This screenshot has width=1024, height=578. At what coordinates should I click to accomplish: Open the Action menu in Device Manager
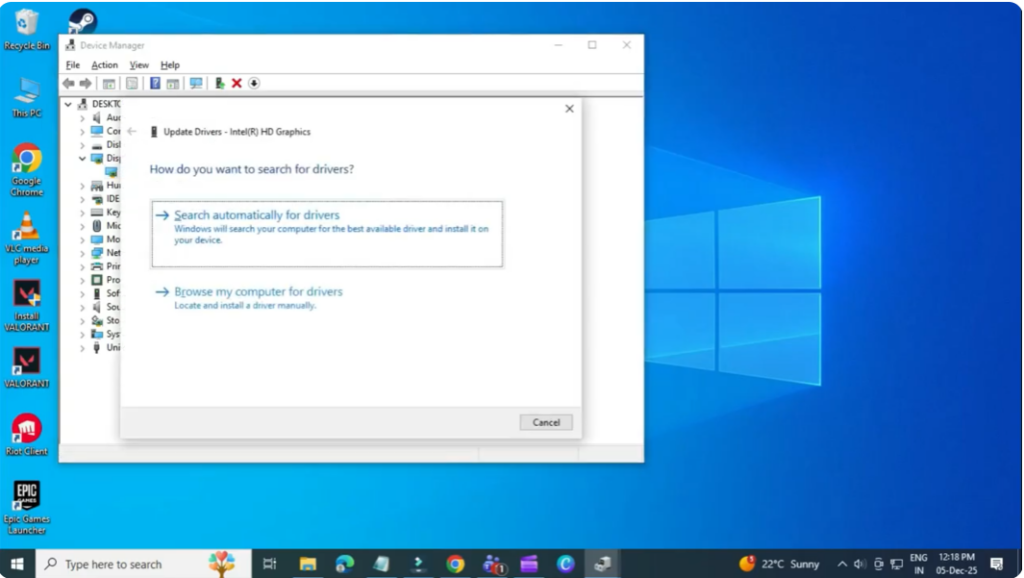click(104, 64)
